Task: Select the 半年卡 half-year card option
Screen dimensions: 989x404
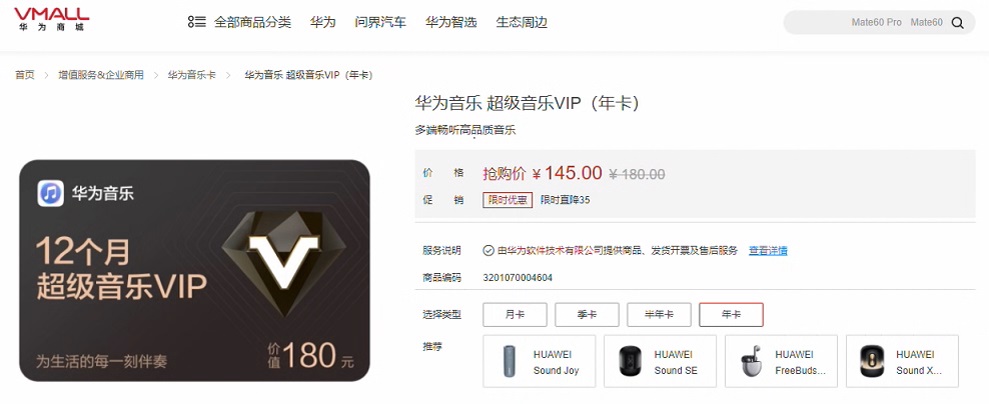Action: [x=659, y=315]
